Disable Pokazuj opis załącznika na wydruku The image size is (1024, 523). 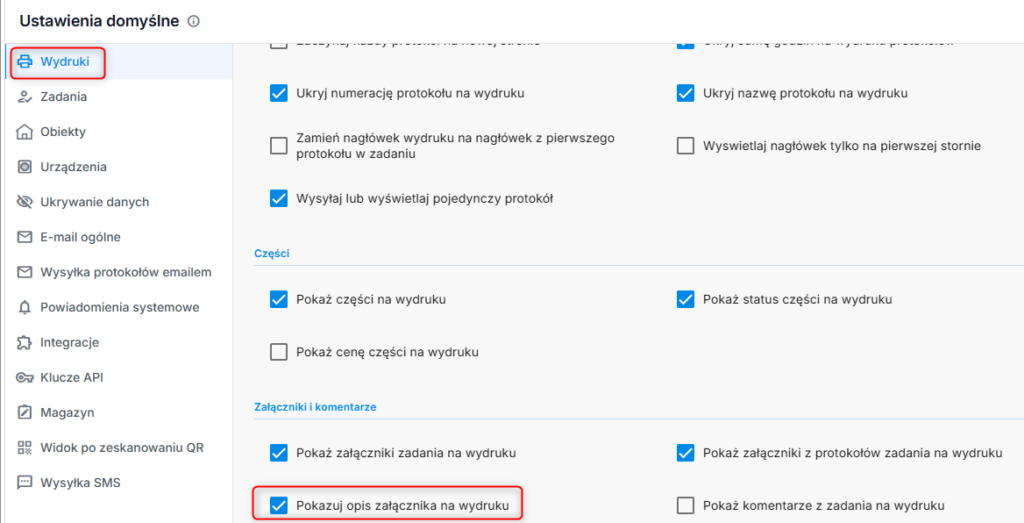pyautogui.click(x=279, y=505)
